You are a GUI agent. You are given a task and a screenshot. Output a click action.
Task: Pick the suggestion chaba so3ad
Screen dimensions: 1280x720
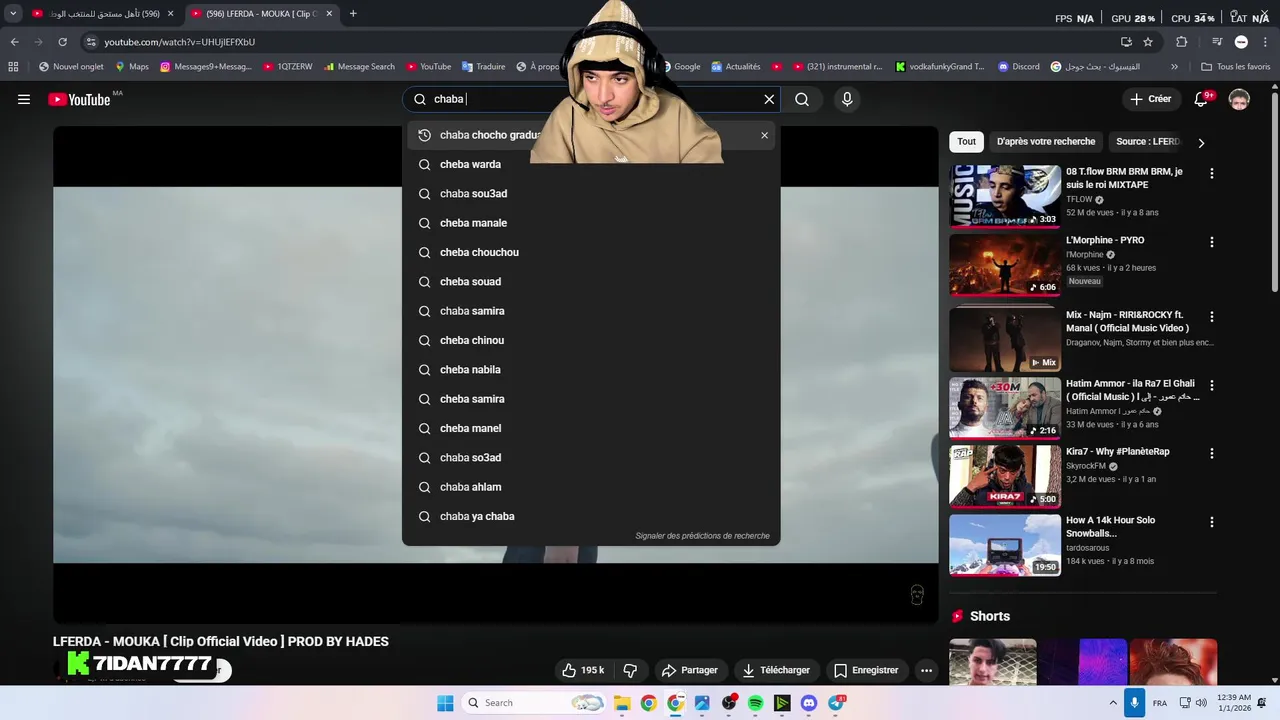point(591,458)
